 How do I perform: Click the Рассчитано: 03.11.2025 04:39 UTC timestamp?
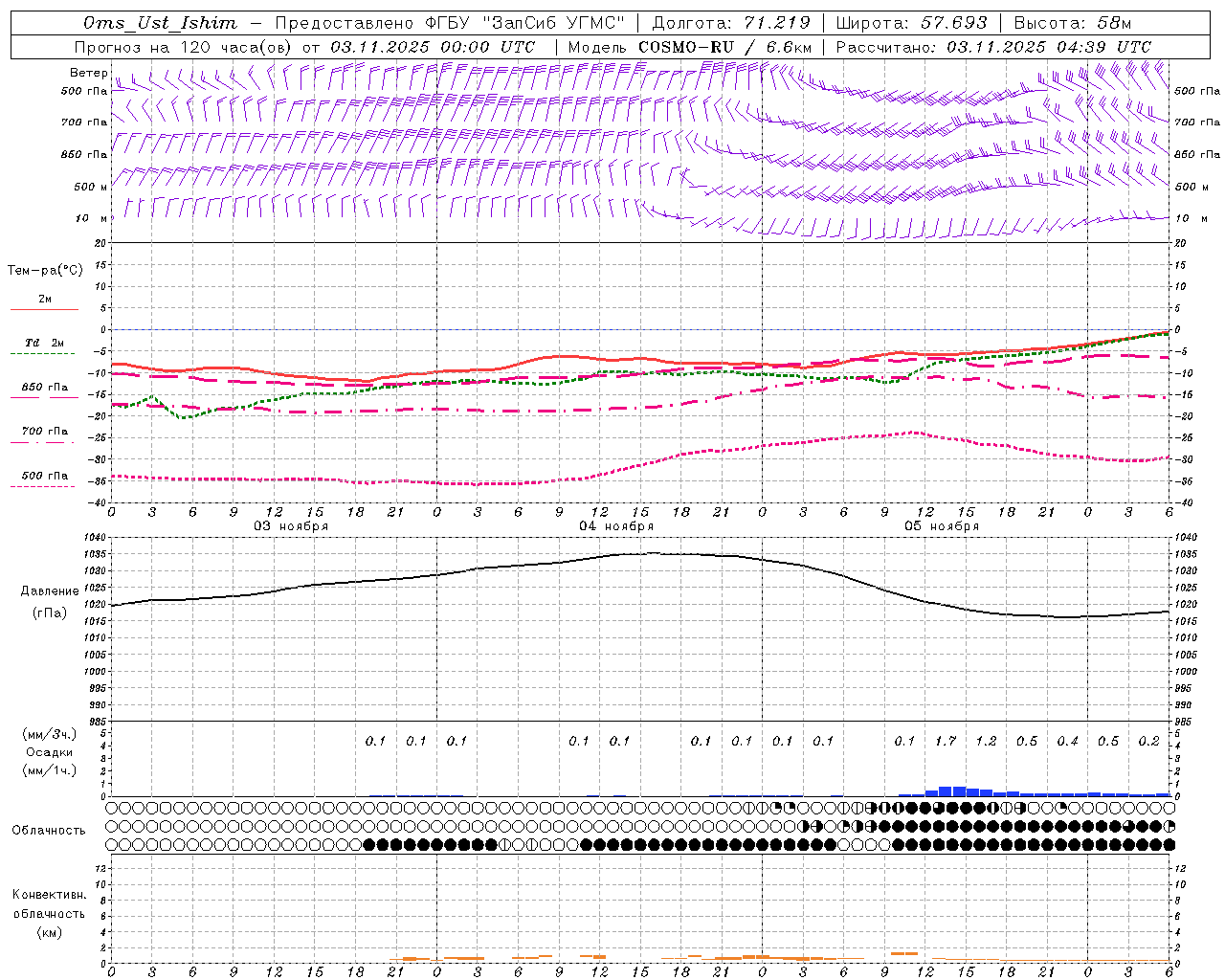pyautogui.click(x=993, y=47)
